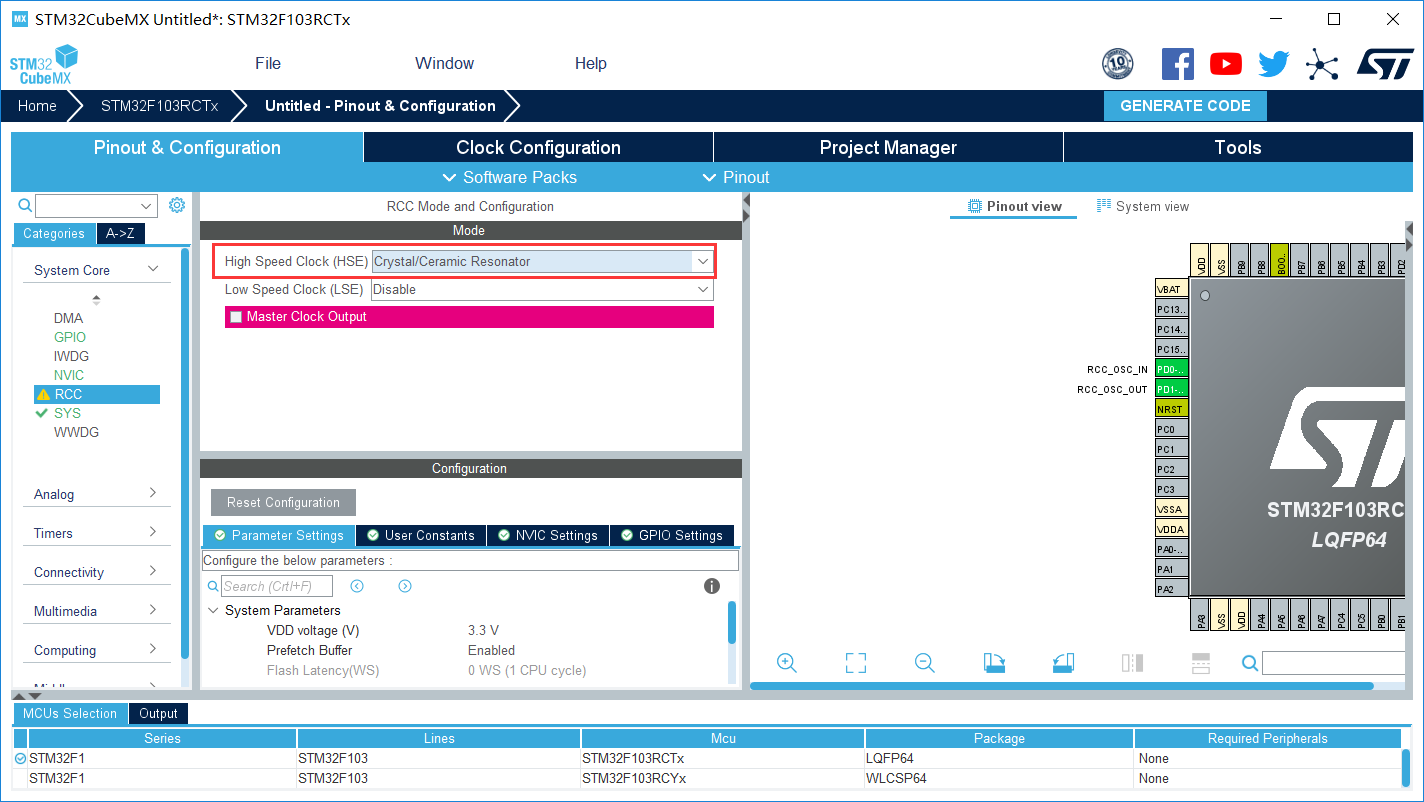1424x802 pixels.
Task: Open the ST community network icon
Action: pos(1322,65)
